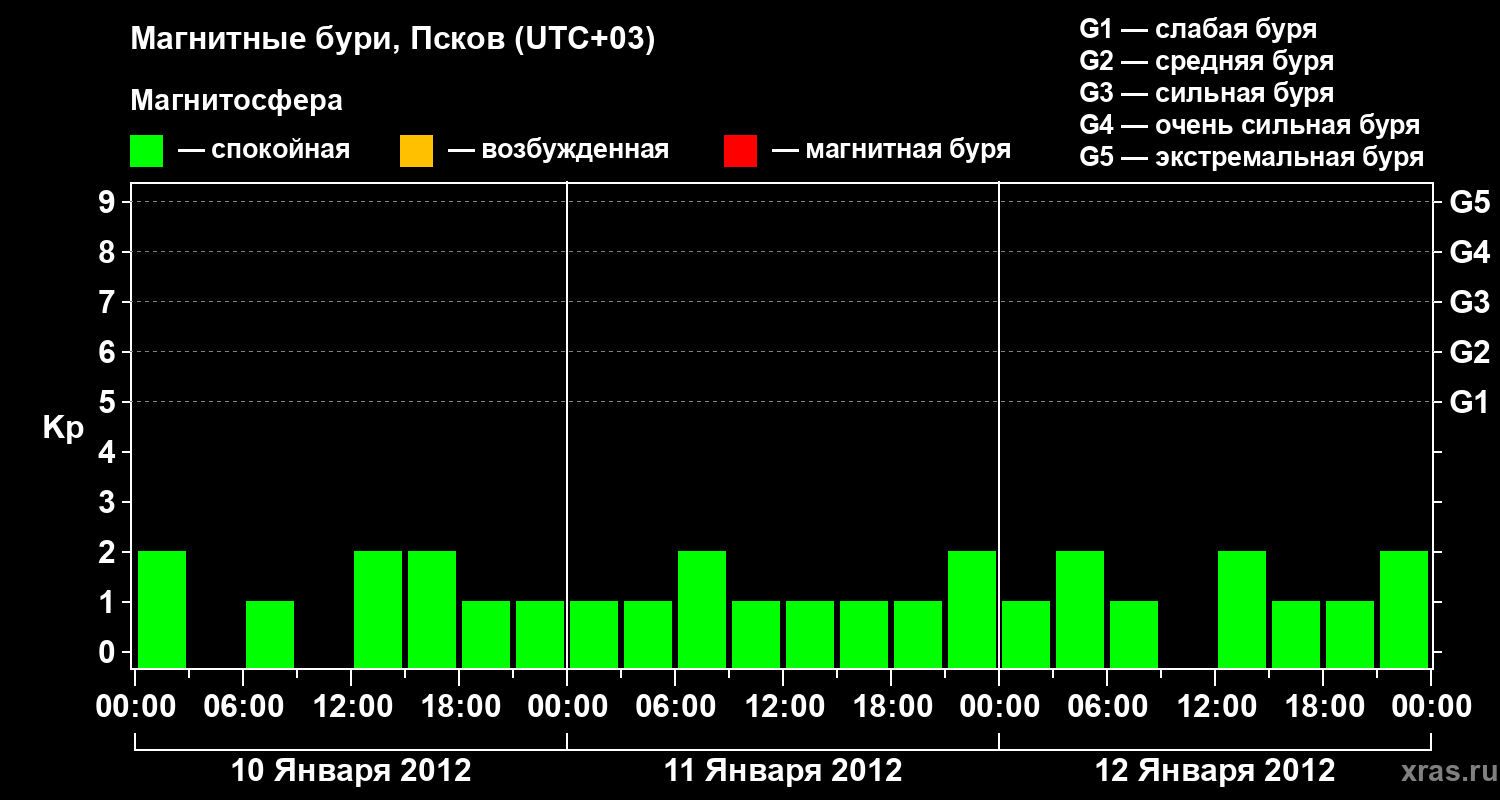Click the chart title 'Магнитные бури, Псков (UTC+03)'
This screenshot has height=800, width=1500.
coord(393,40)
